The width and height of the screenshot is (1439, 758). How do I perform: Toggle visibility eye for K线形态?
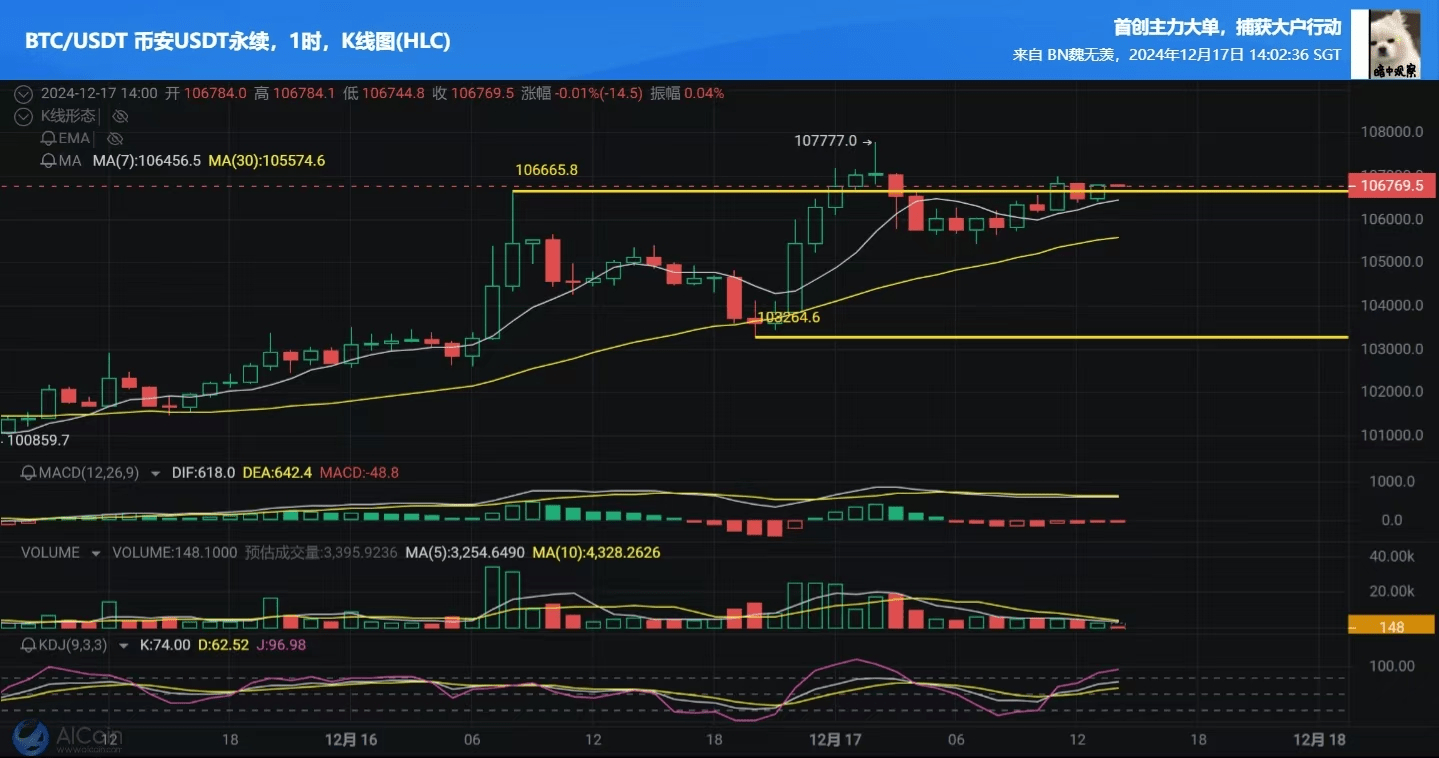(120, 116)
